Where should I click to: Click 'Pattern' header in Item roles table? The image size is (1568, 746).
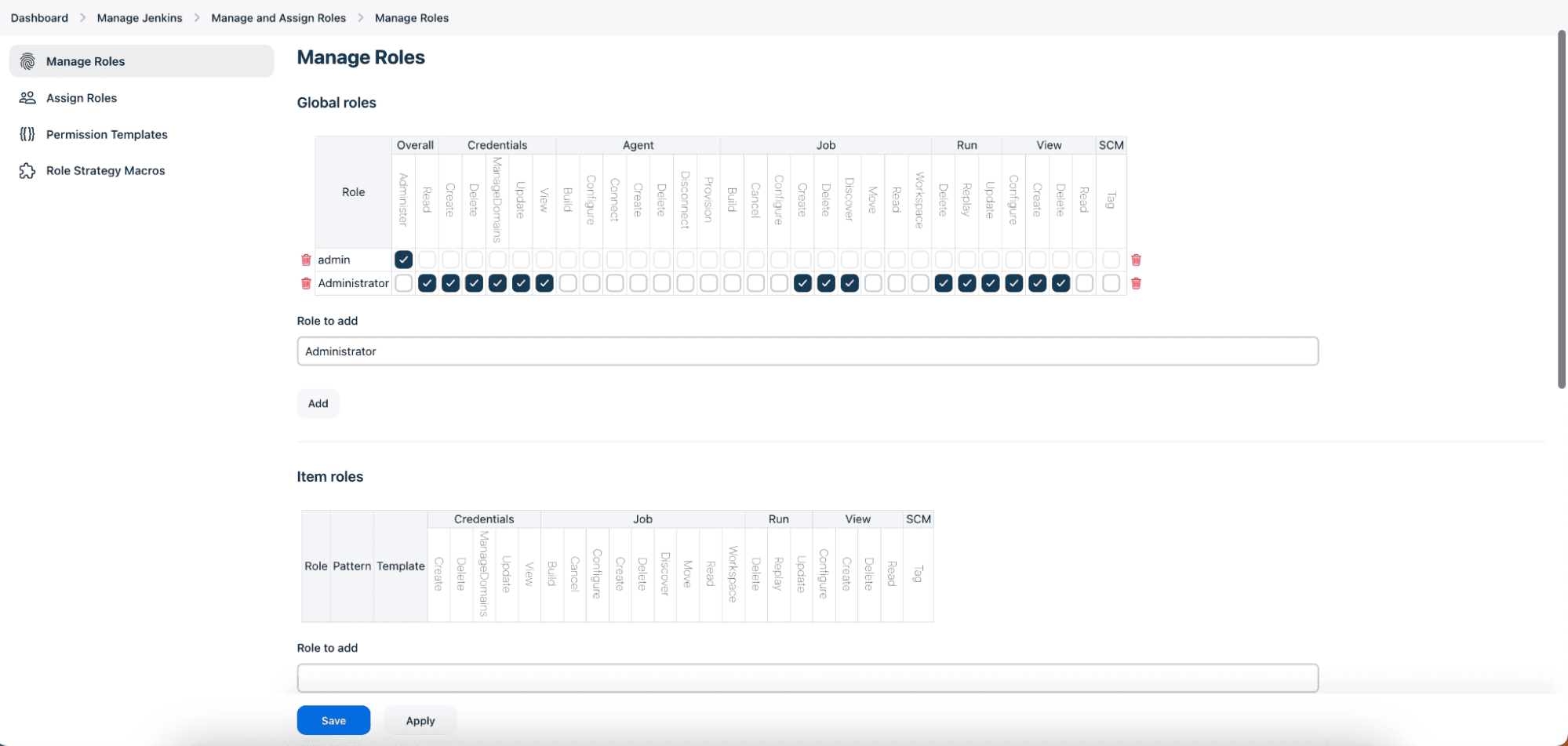[x=351, y=566]
